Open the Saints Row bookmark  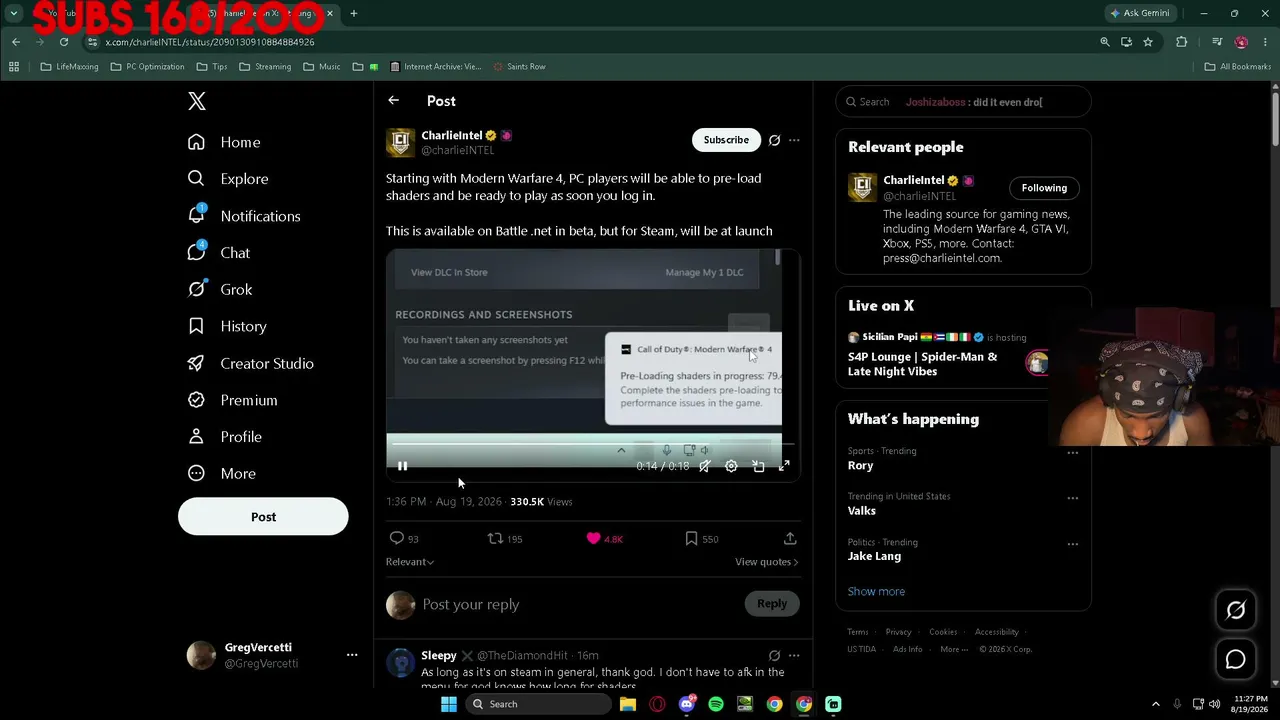tap(519, 67)
